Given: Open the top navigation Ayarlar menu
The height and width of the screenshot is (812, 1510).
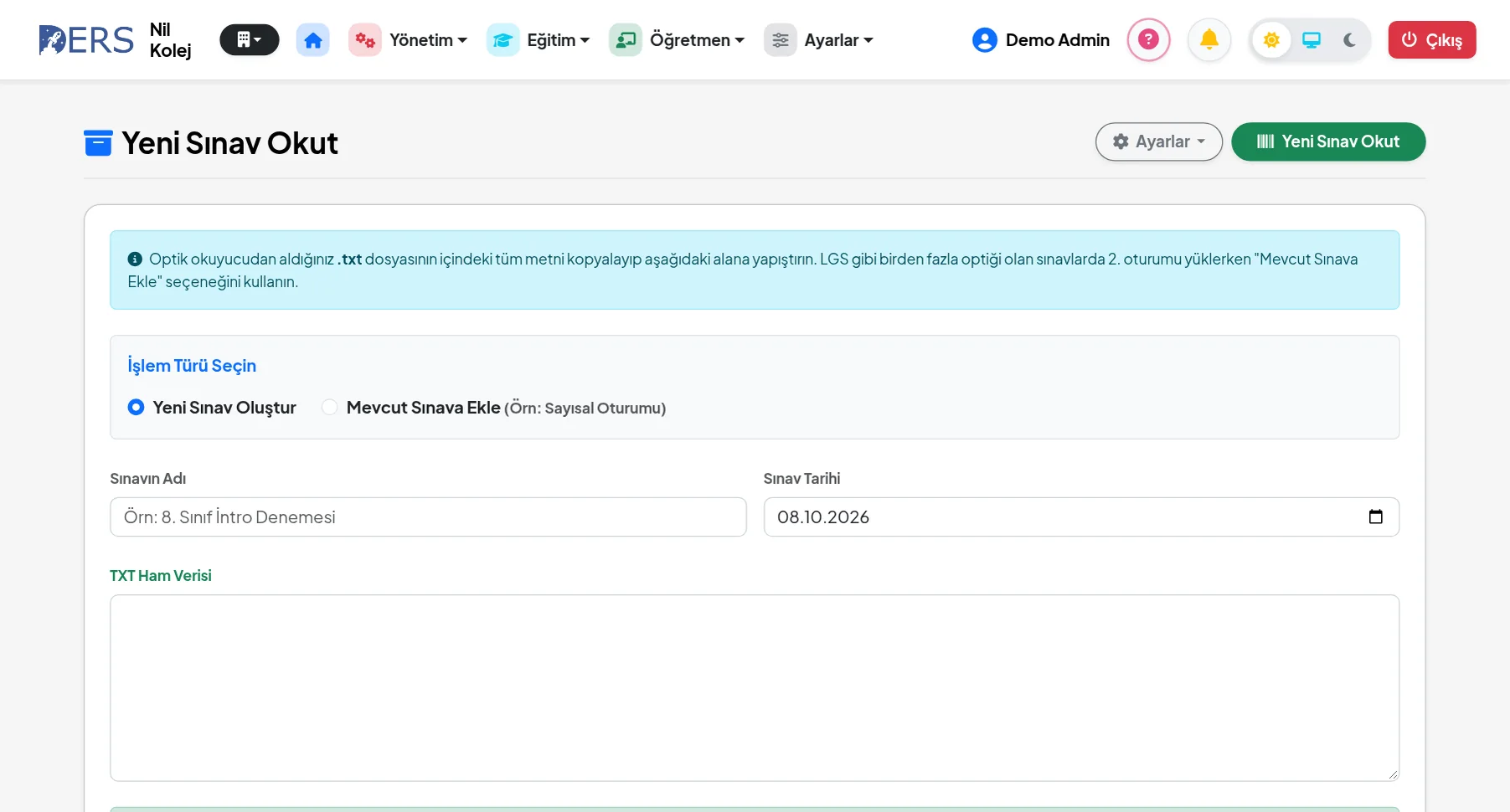Looking at the screenshot, I should [x=838, y=40].
